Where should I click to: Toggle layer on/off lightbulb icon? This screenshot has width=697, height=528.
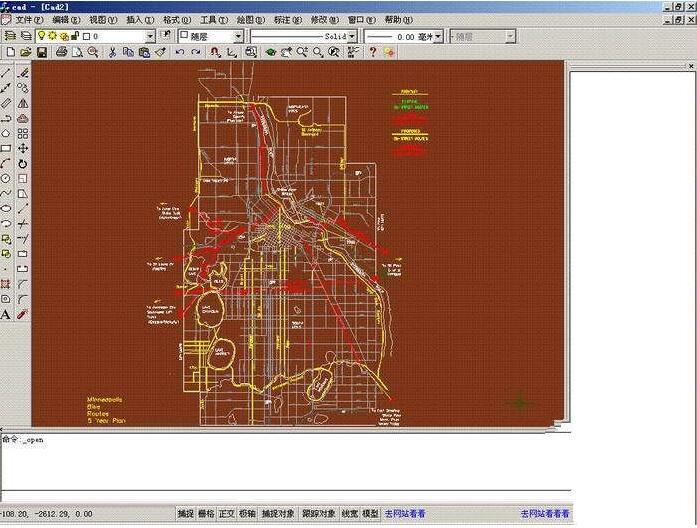click(41, 36)
